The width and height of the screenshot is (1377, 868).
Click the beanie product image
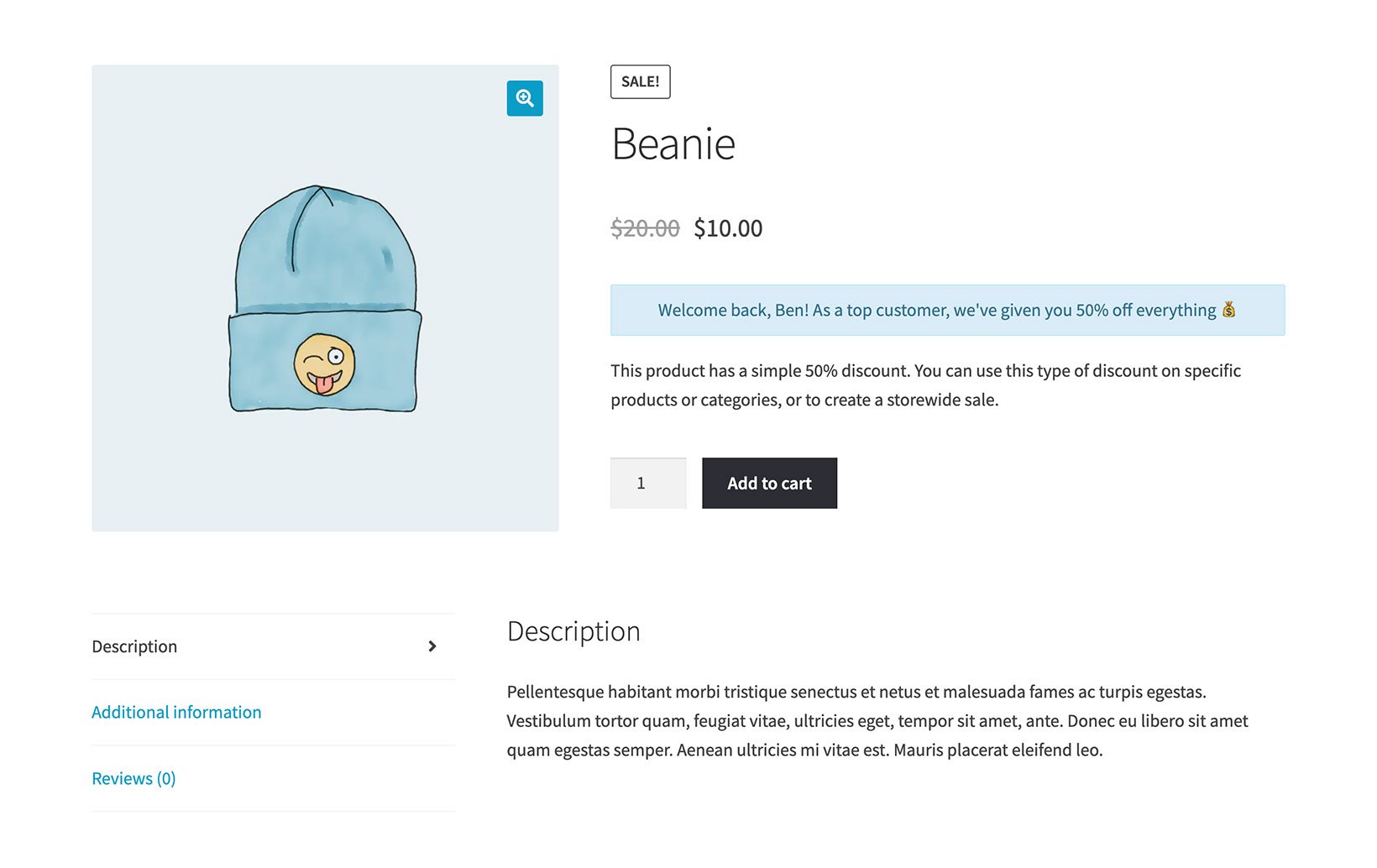coord(325,298)
